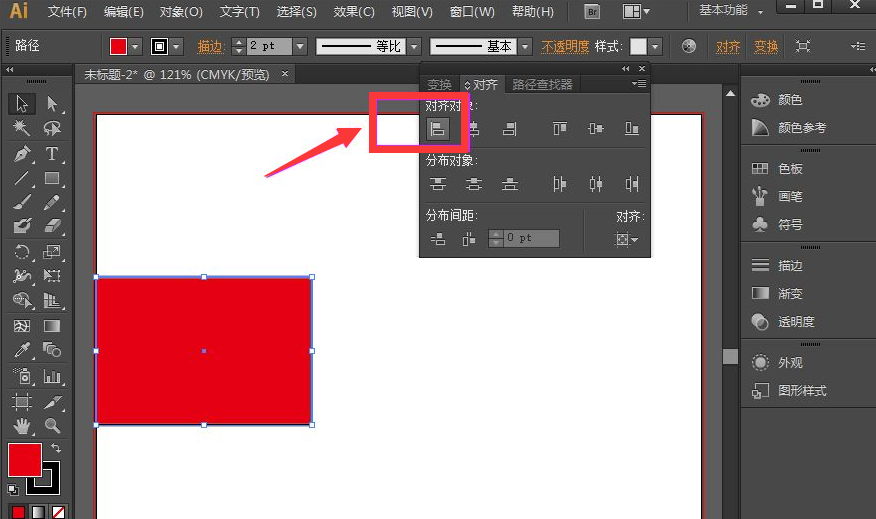Click vertical align bottom icon
The image size is (876, 519).
point(632,129)
